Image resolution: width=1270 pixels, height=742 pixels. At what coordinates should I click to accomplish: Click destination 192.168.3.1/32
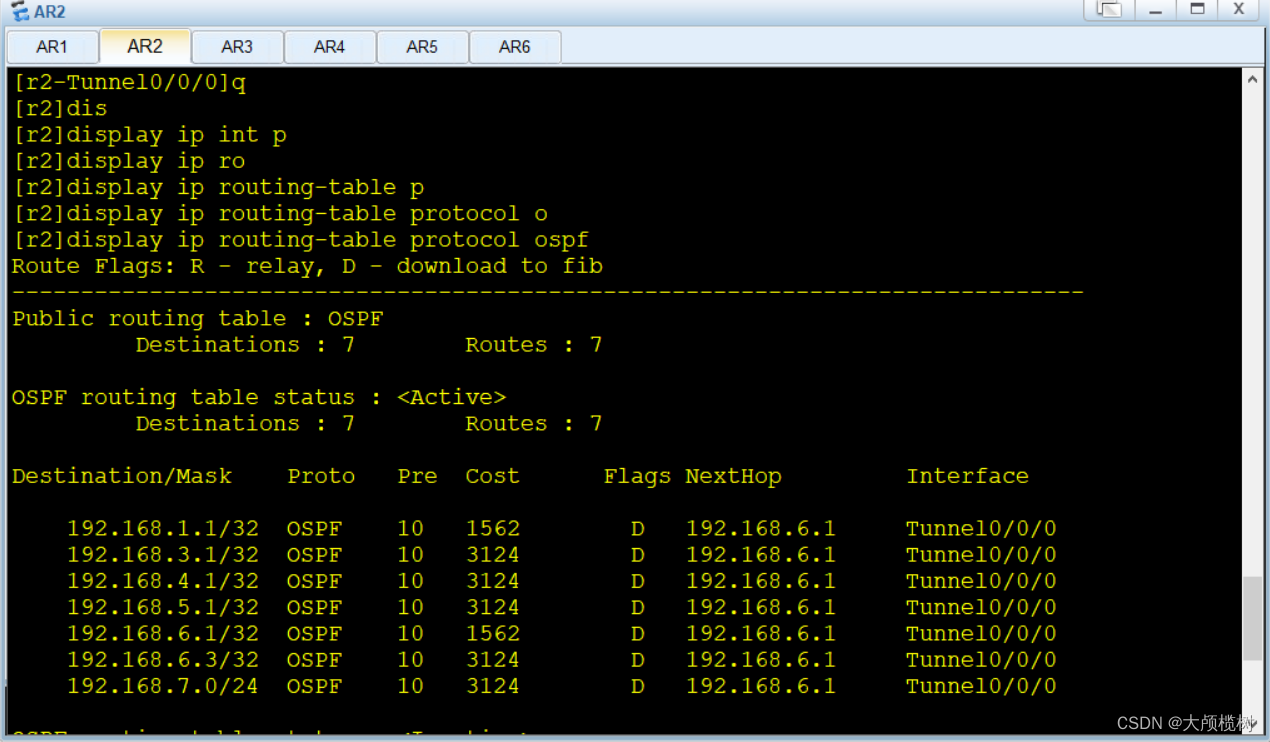163,554
